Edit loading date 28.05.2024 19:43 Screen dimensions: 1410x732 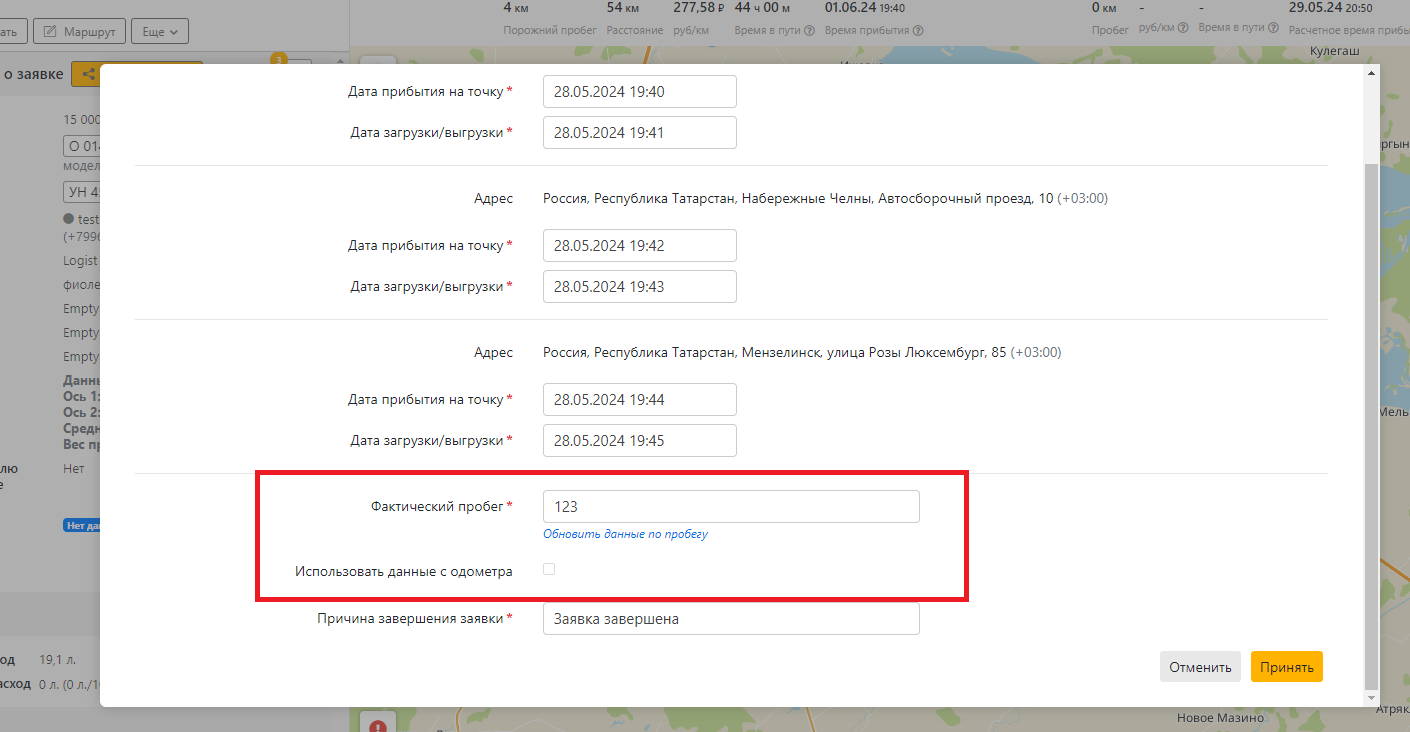640,286
